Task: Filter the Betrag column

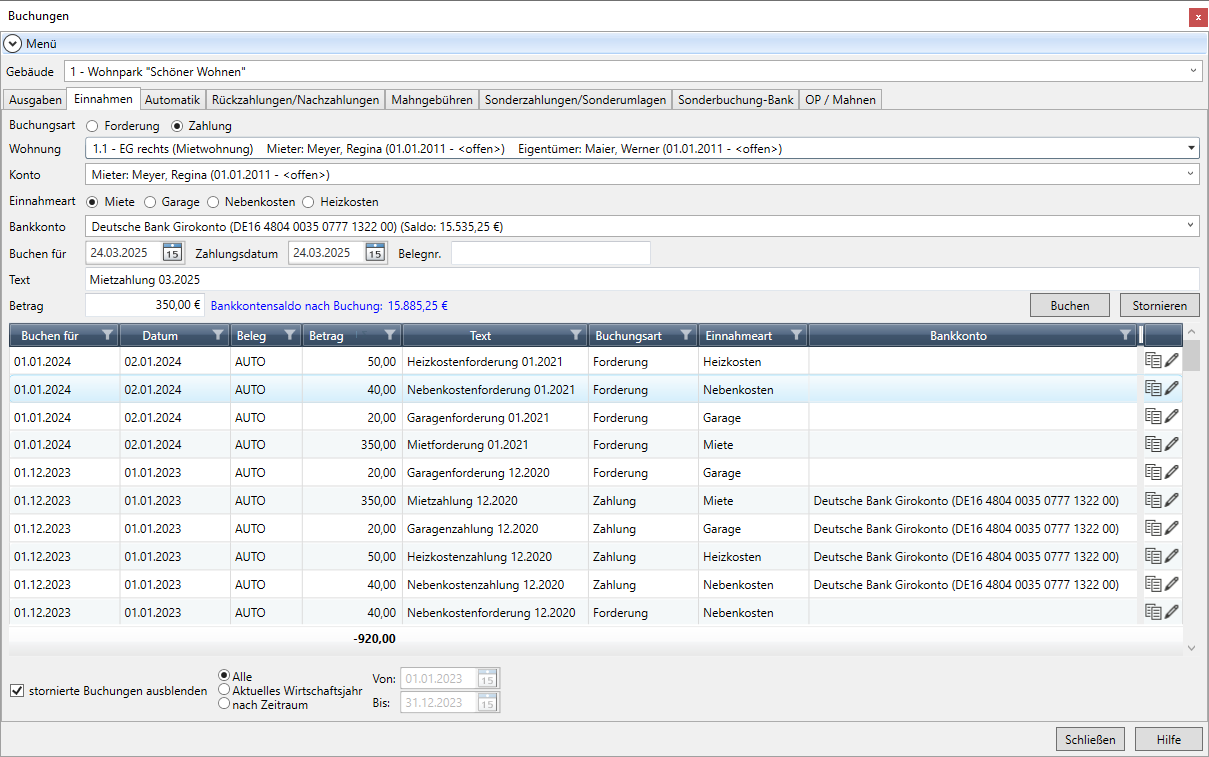Action: coord(390,336)
